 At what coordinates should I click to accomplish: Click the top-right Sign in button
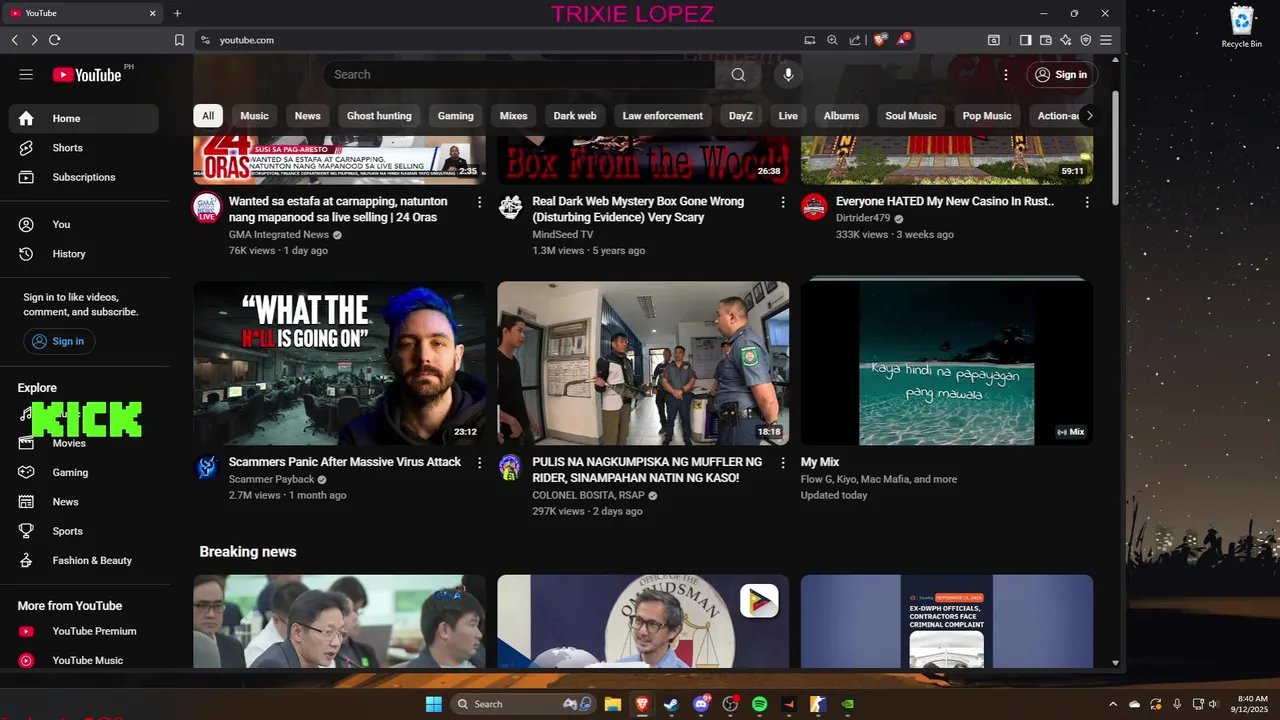[1062, 75]
